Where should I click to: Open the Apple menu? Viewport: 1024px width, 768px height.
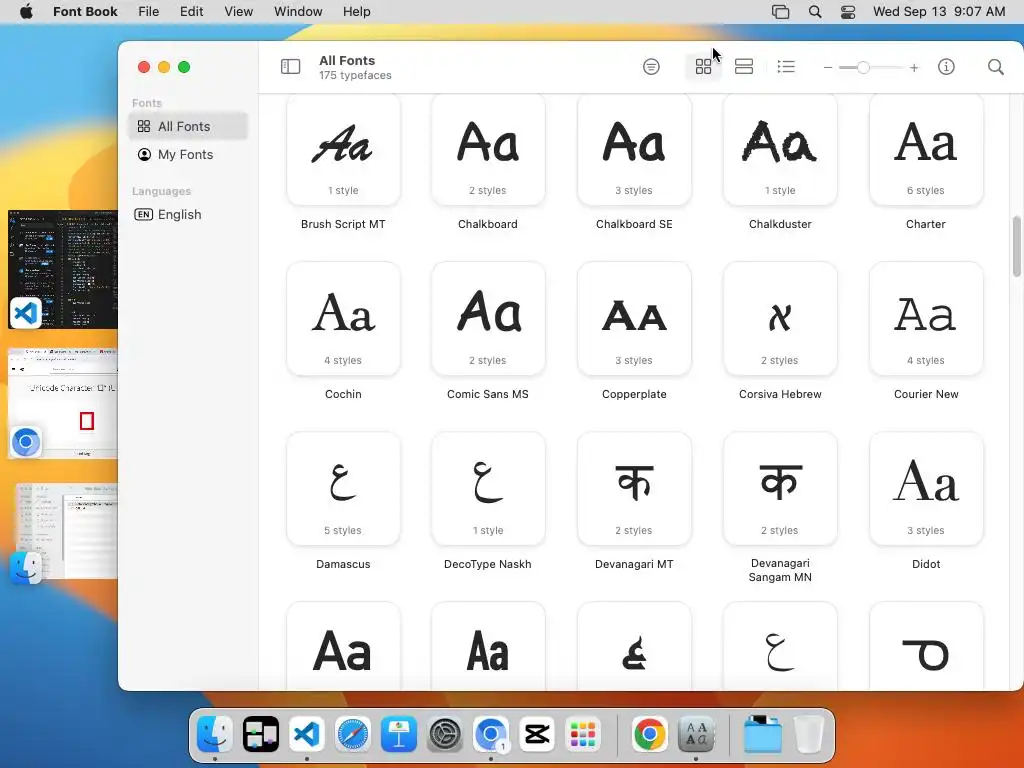(26, 12)
